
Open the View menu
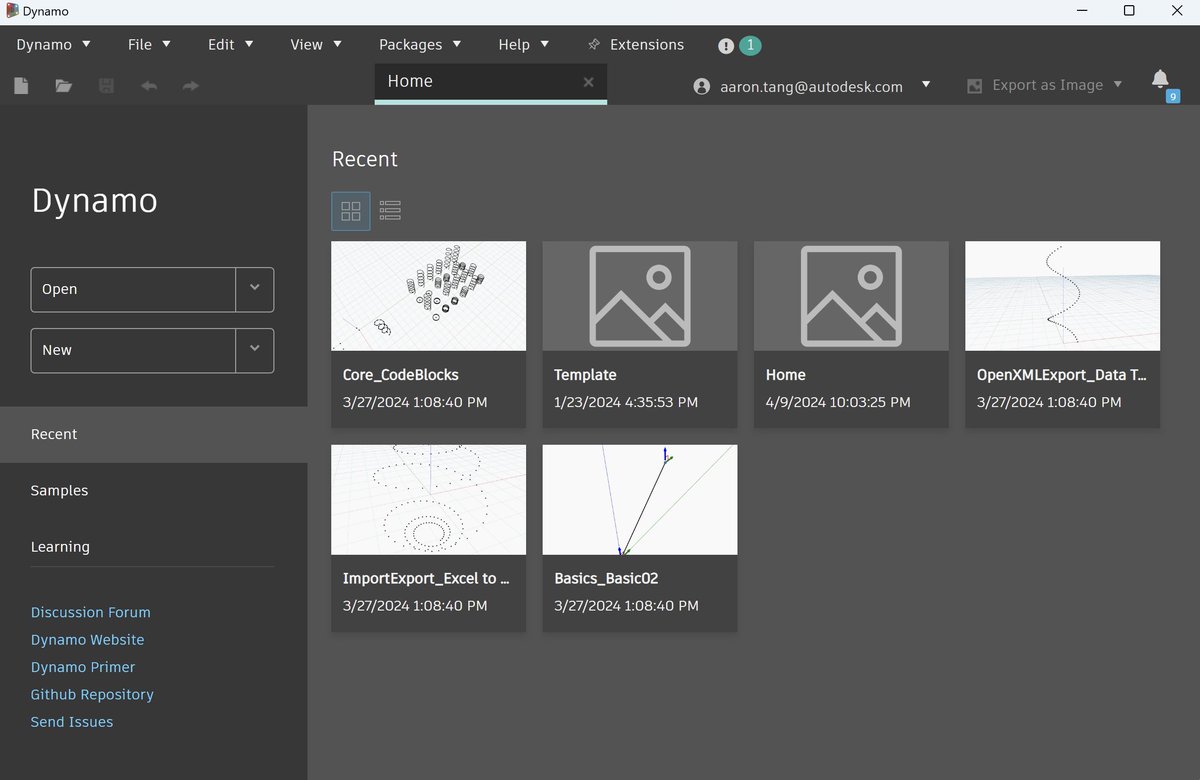pyautogui.click(x=317, y=45)
